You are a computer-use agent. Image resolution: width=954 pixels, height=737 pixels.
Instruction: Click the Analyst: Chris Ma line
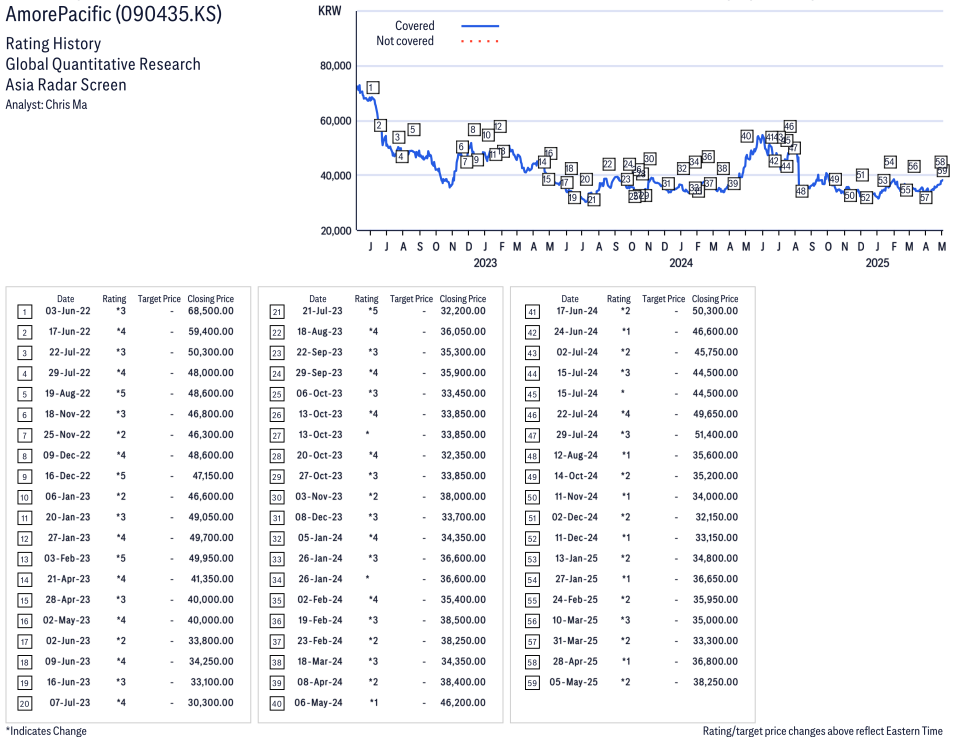pyautogui.click(x=46, y=105)
